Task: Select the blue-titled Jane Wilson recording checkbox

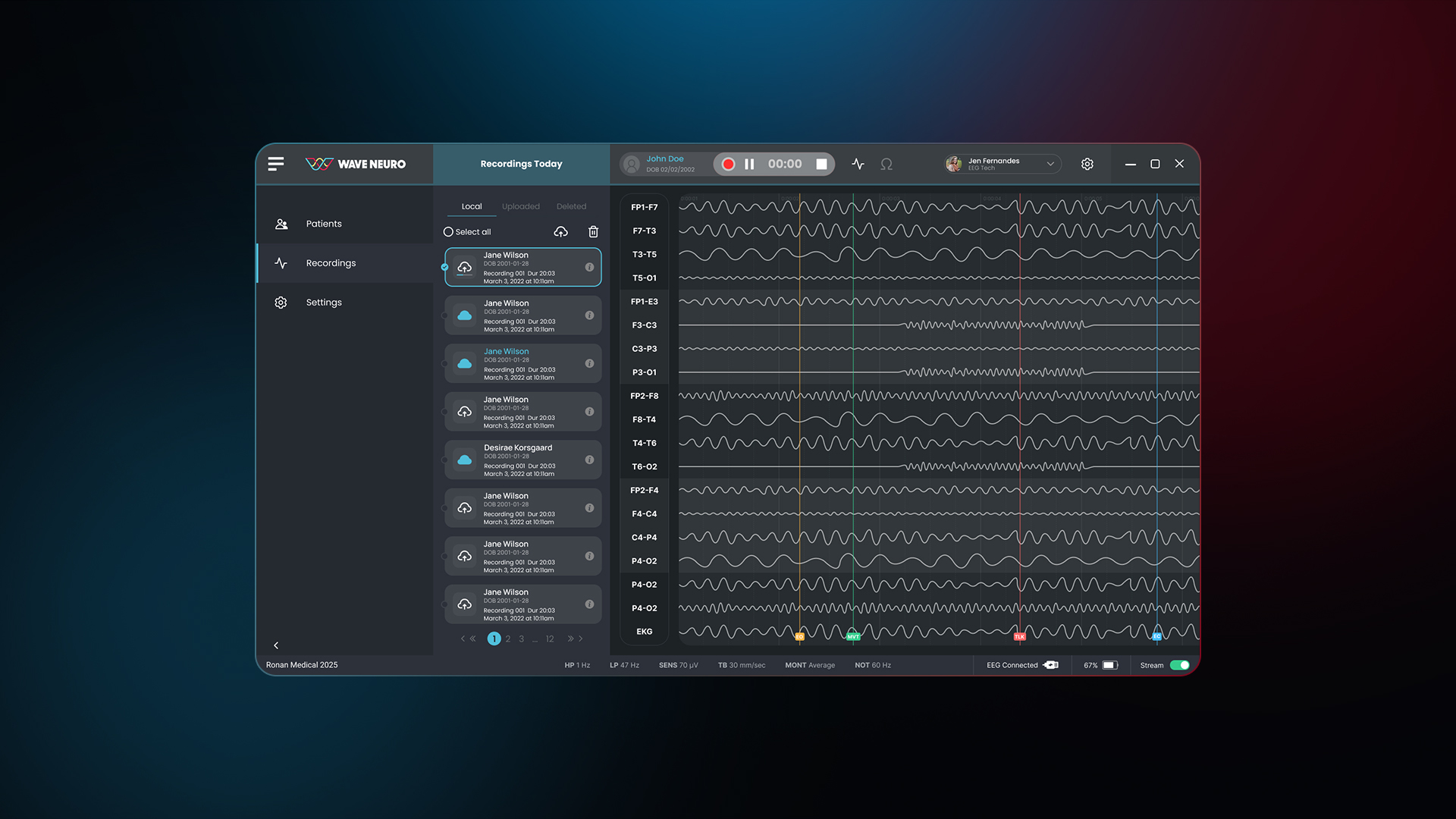Action: click(444, 363)
